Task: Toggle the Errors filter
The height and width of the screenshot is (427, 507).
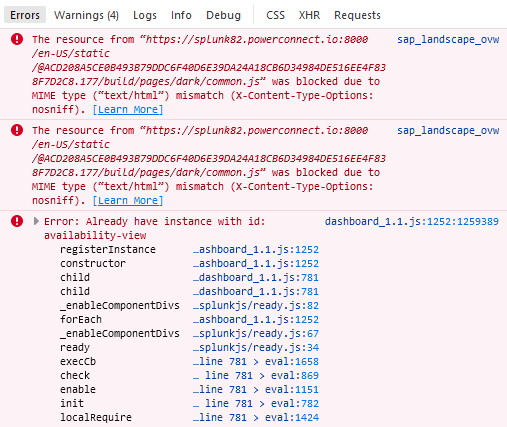Action: click(25, 15)
